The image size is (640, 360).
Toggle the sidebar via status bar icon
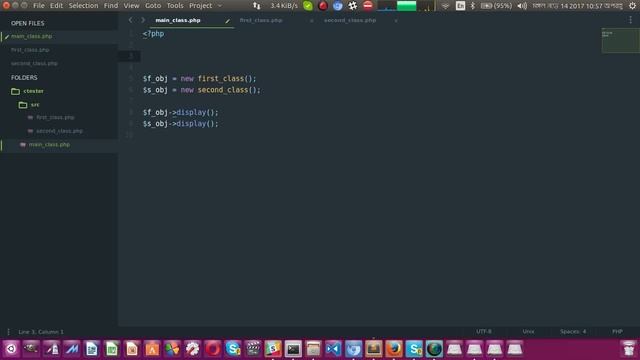click(x=8, y=332)
